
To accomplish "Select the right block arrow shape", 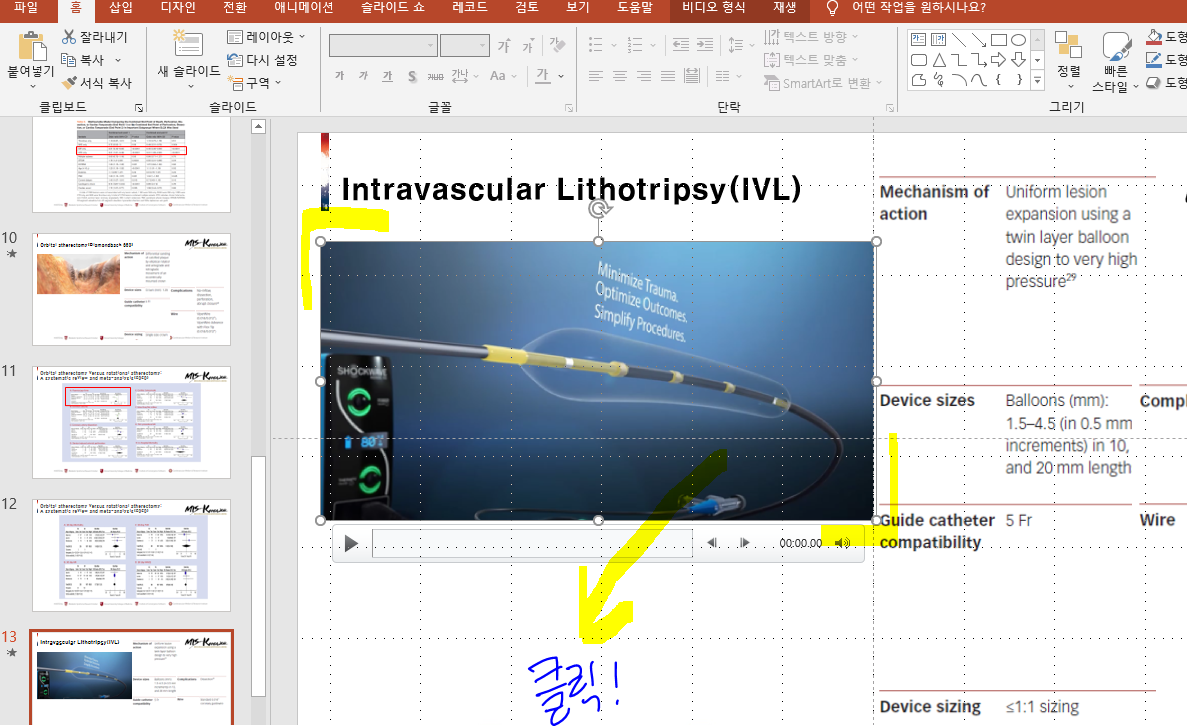I will point(999,59).
